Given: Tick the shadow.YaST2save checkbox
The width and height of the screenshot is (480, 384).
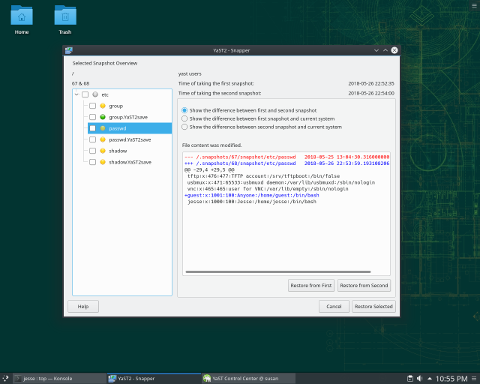Looking at the screenshot, I should 93,162.
